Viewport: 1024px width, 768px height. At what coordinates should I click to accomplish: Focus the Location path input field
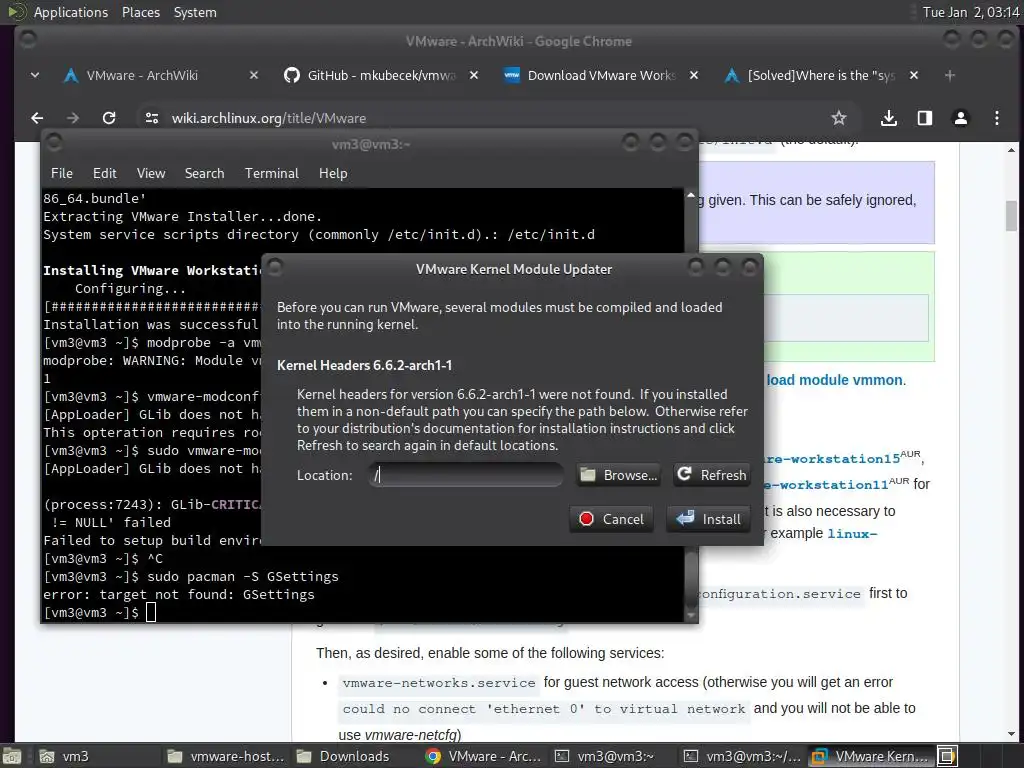point(466,475)
